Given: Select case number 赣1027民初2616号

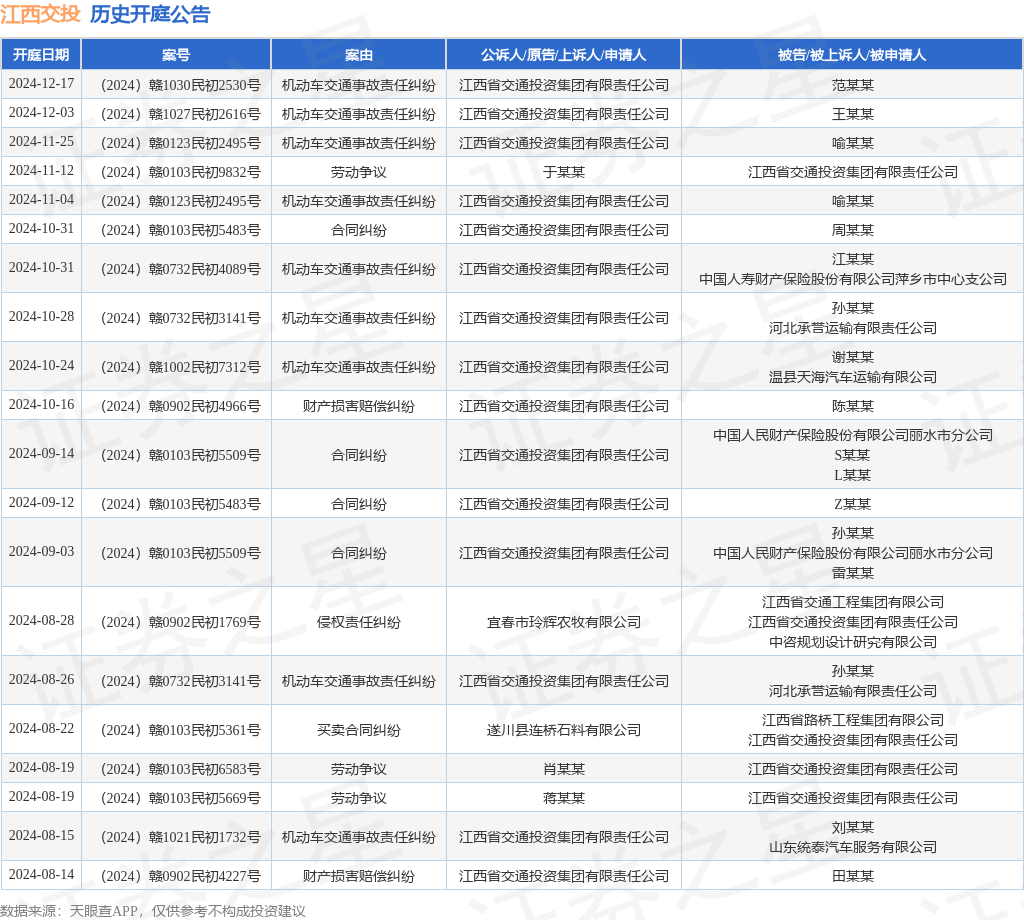Looking at the screenshot, I should (x=181, y=114).
